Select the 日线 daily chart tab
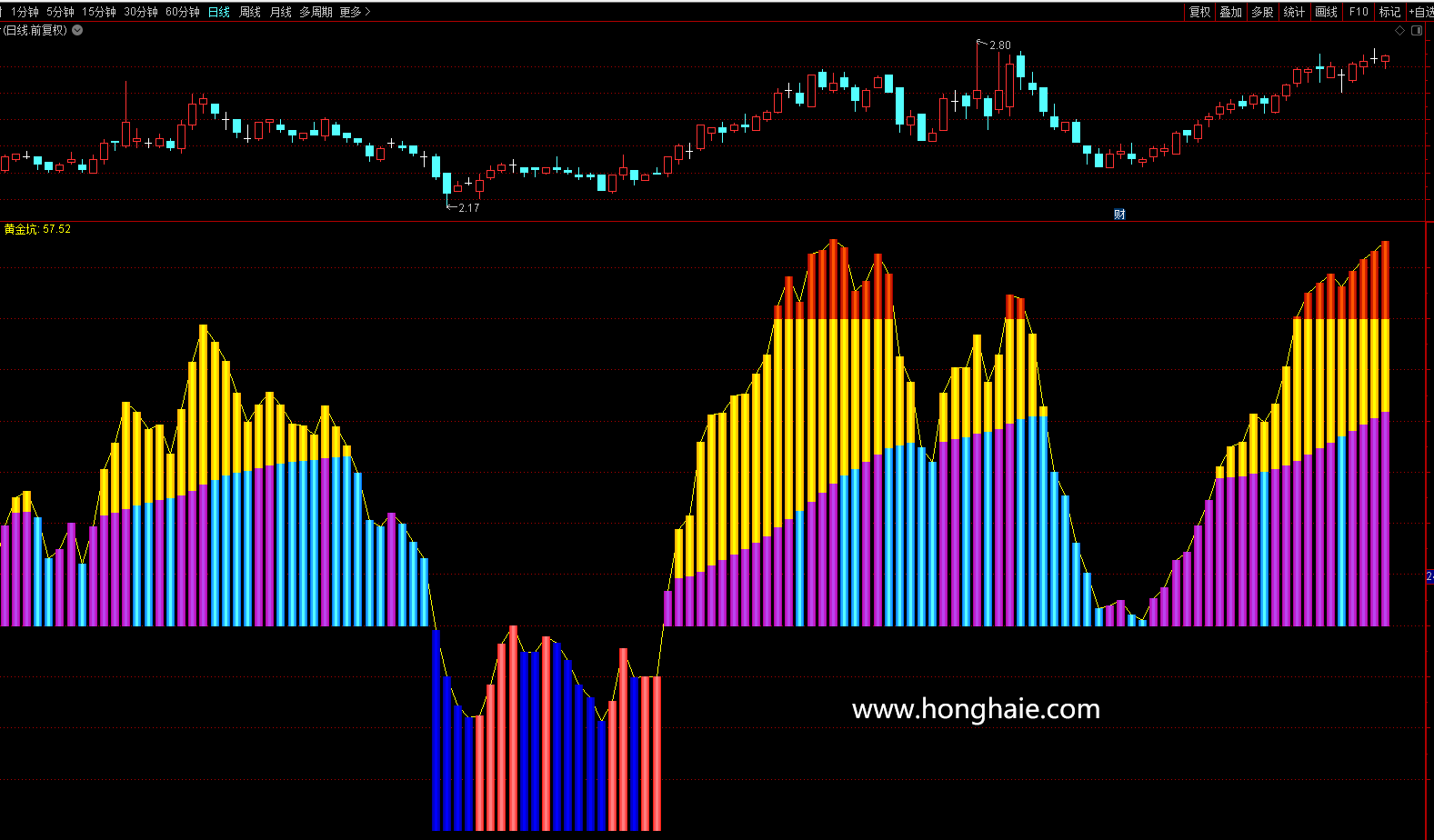 [219, 12]
